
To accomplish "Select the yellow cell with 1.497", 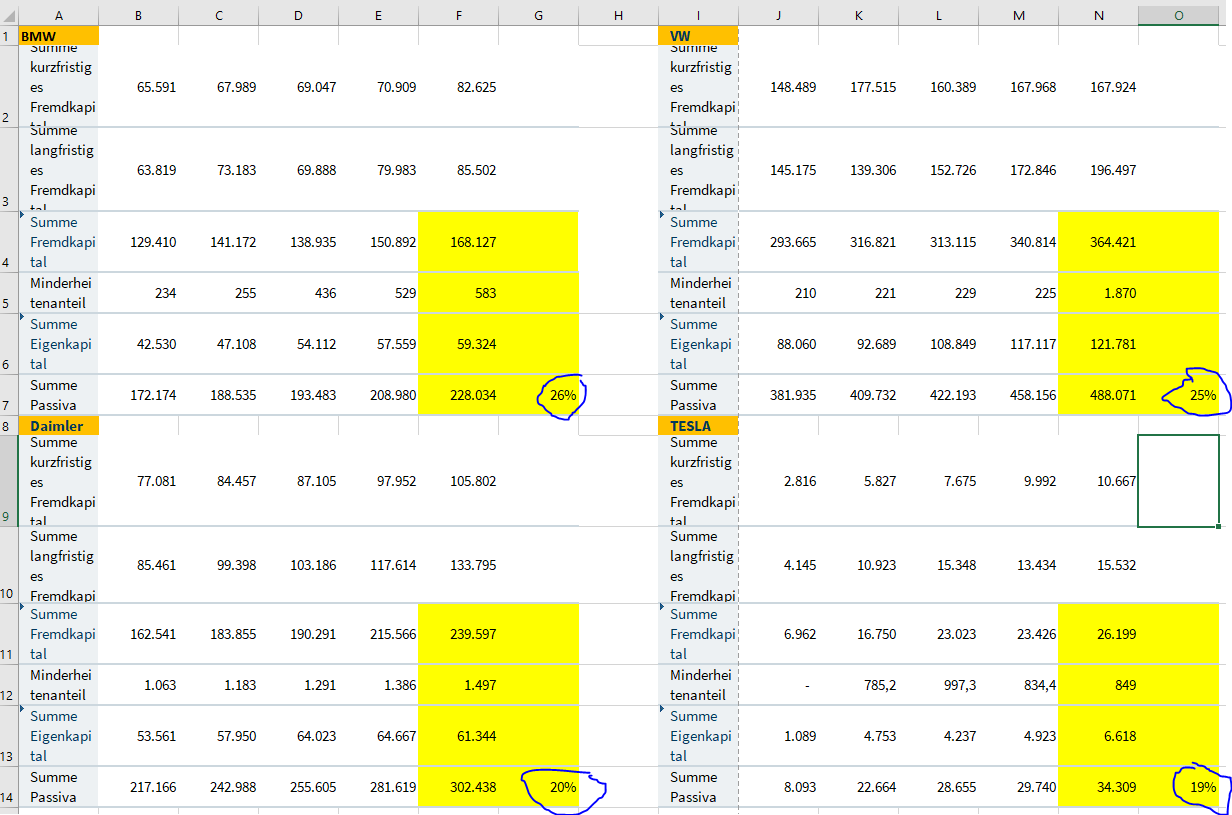I will (458, 685).
